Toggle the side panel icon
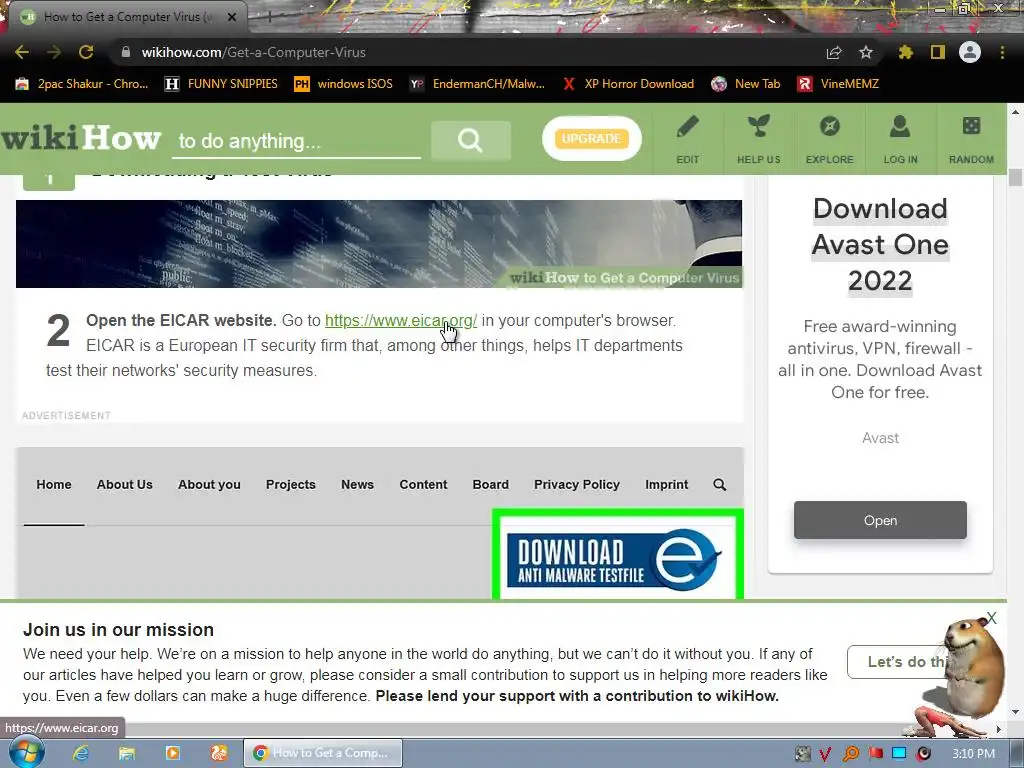 [x=938, y=52]
